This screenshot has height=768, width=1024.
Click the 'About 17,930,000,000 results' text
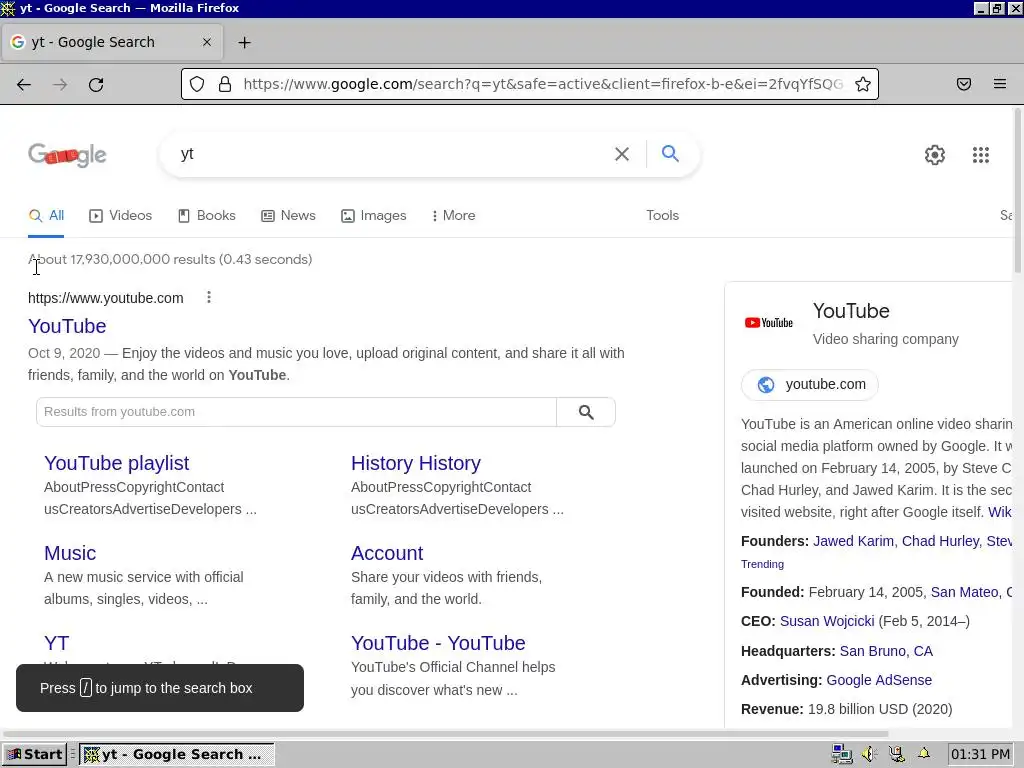[x=121, y=259]
